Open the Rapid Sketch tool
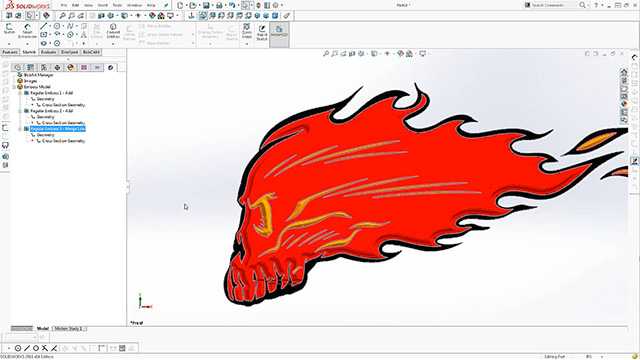This screenshot has height=360, width=640. (262, 32)
